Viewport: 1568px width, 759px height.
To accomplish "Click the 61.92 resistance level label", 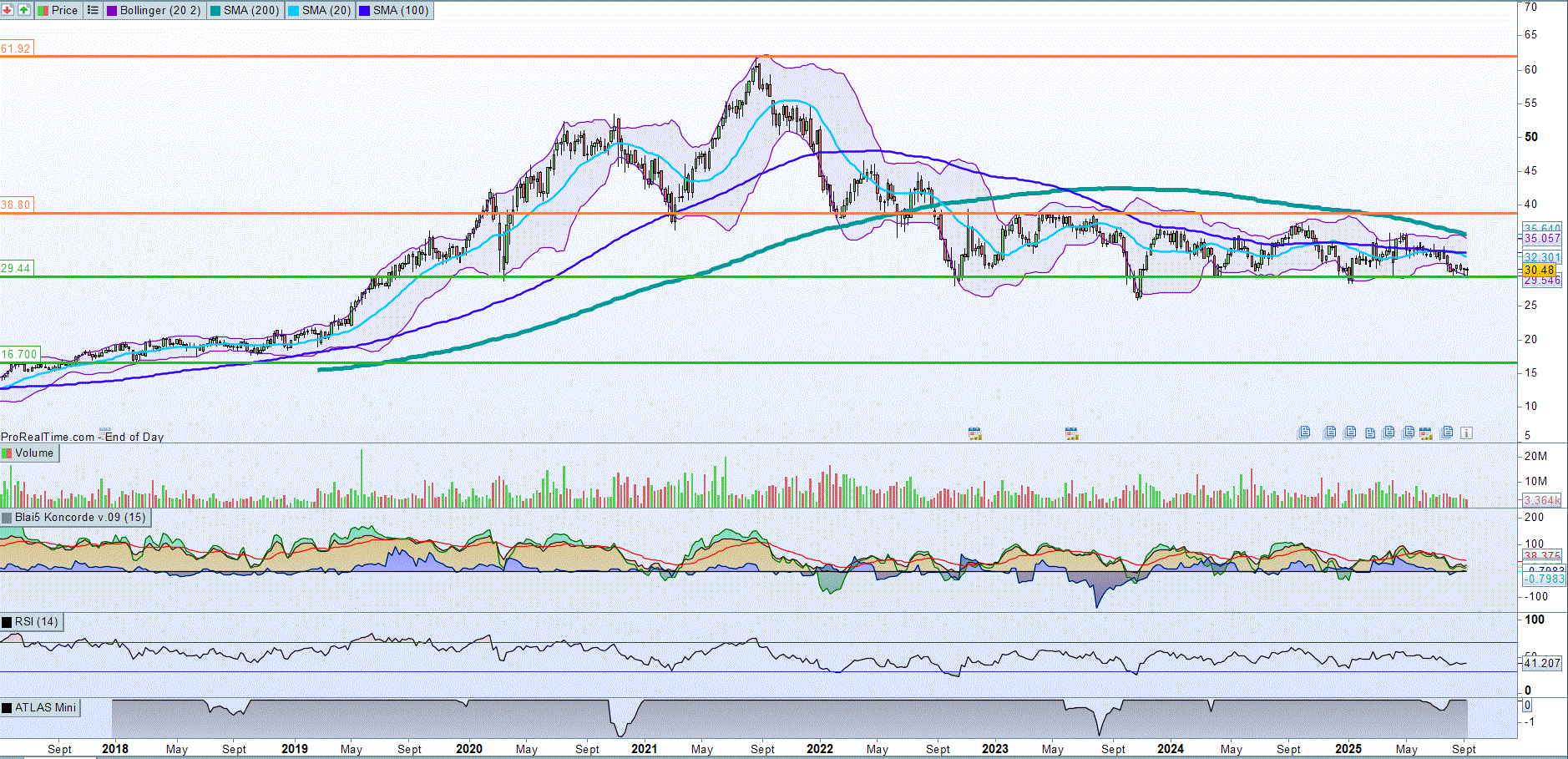I will click(x=16, y=48).
